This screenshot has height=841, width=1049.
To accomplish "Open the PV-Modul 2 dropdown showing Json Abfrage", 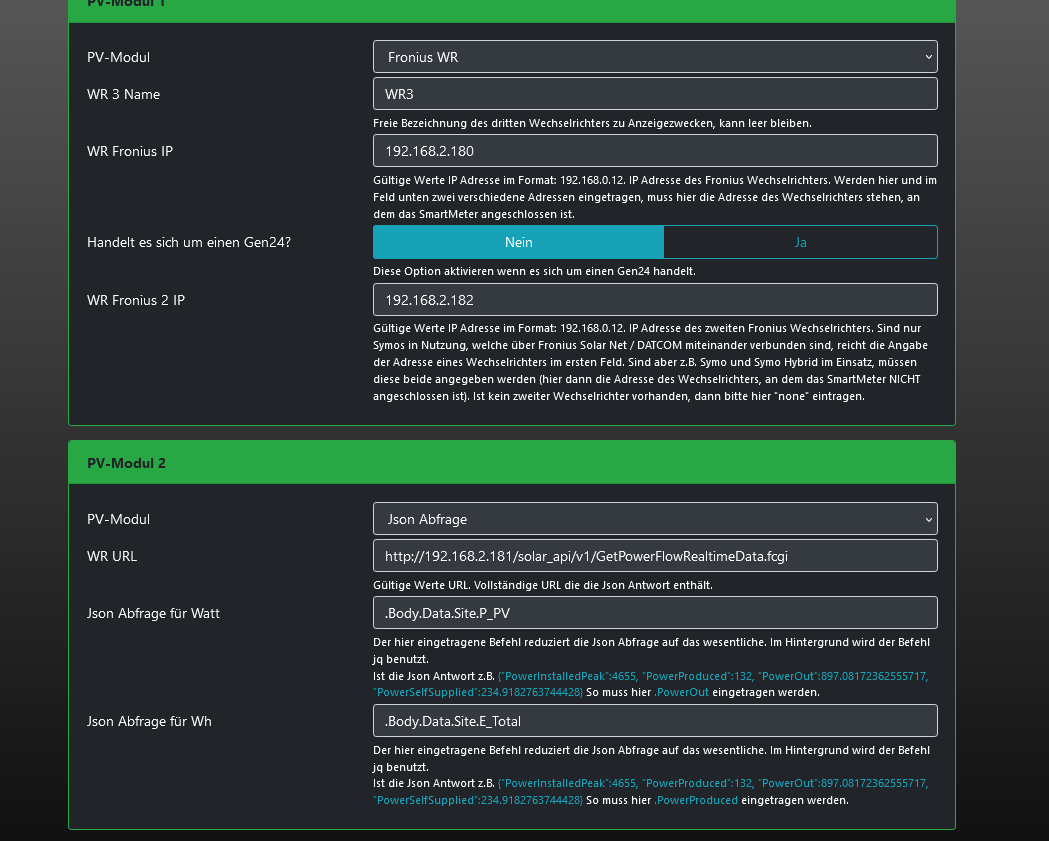I will pyautogui.click(x=655, y=519).
